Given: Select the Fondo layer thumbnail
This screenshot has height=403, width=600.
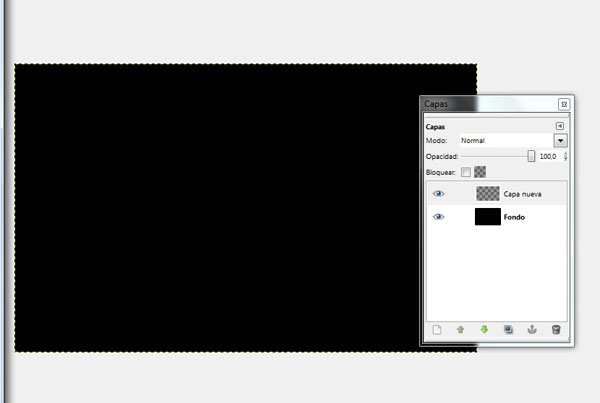Looking at the screenshot, I should (x=488, y=217).
